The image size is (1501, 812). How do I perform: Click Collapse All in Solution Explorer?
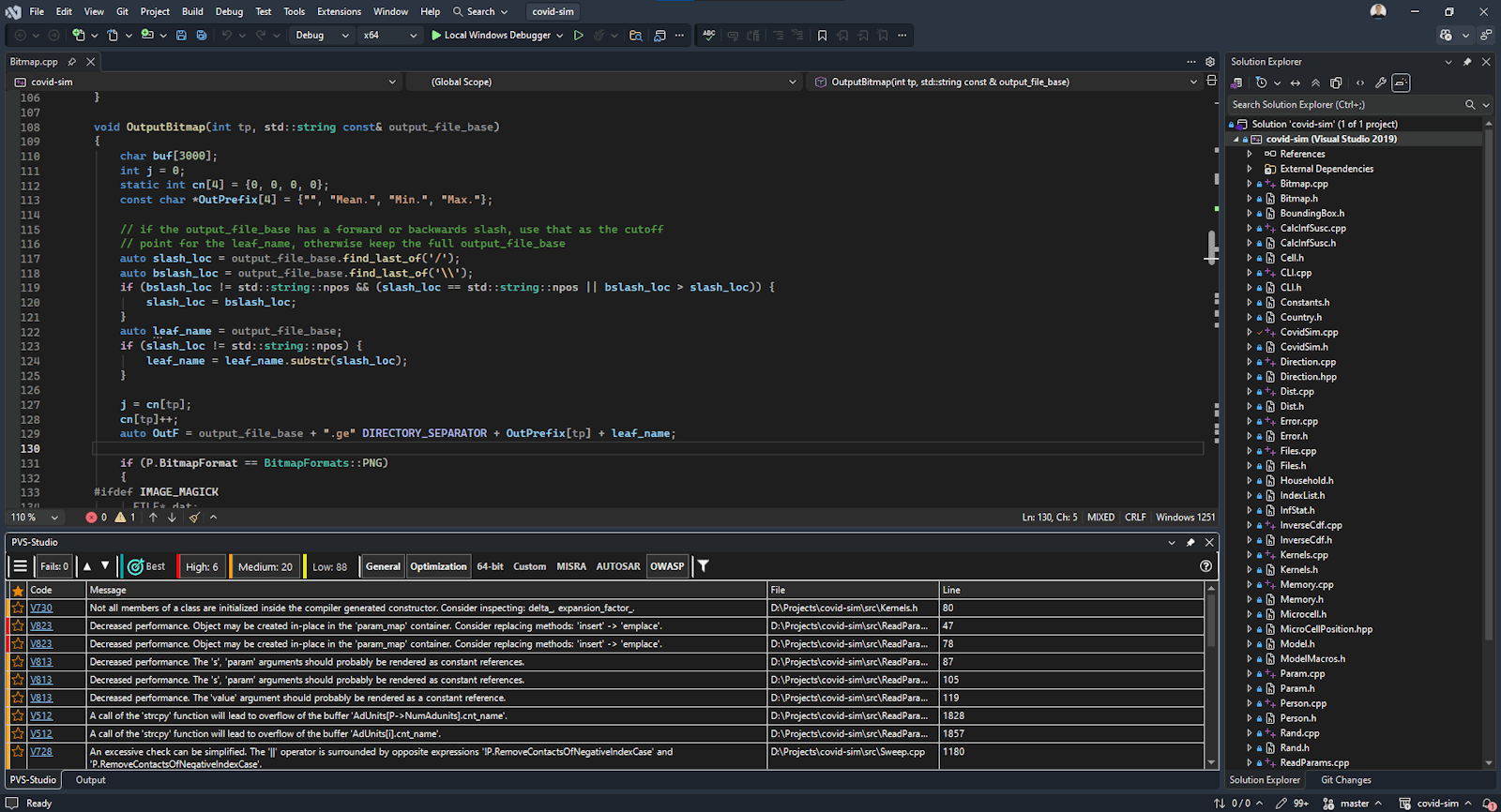(1315, 83)
